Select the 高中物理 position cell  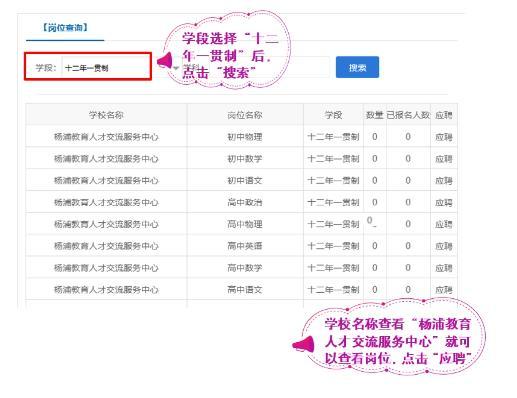(245, 224)
